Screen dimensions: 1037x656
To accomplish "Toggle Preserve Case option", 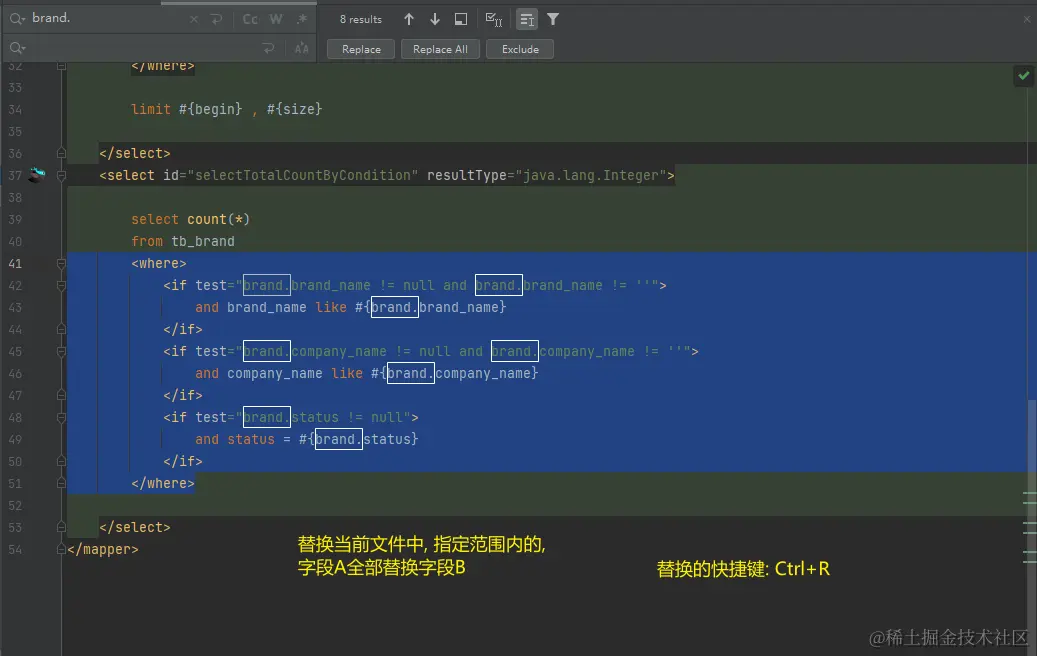I will tap(302, 48).
